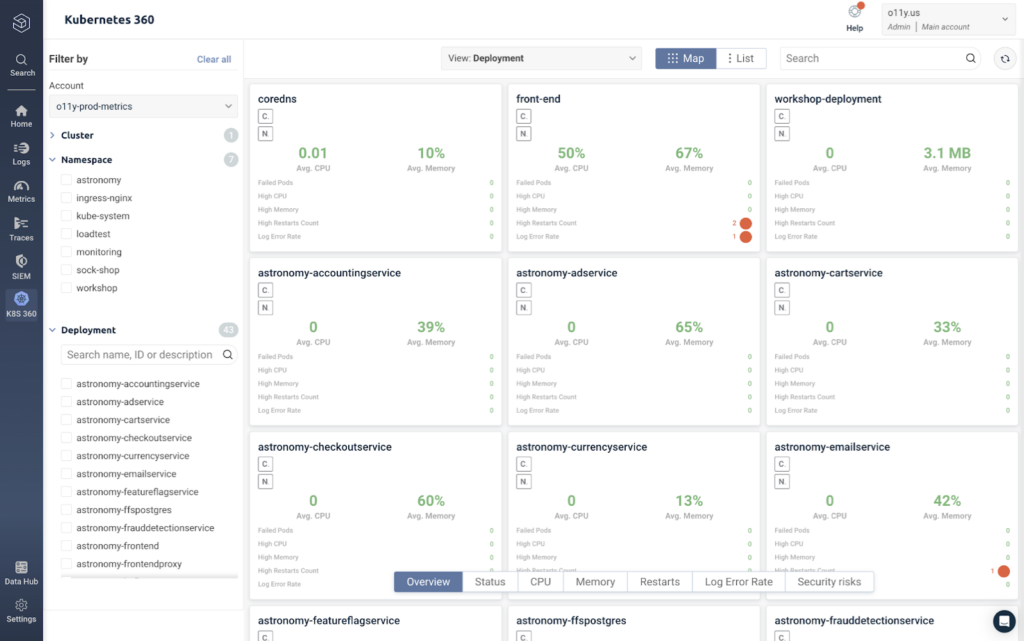
Task: Switch to the Status tab
Action: pos(490,582)
